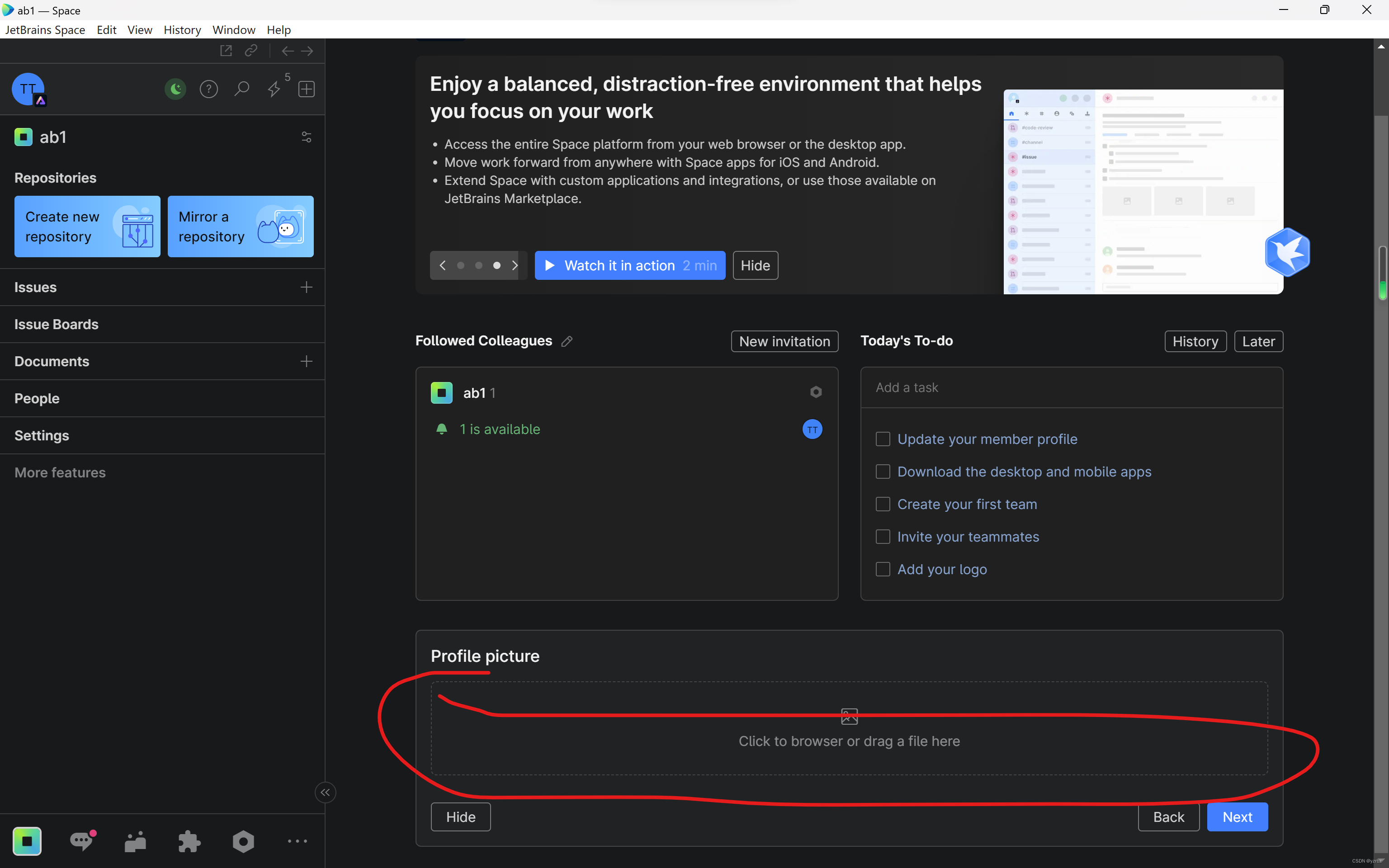Screen dimensions: 1389x868
Task: Open the puzzle piece extensions icon
Action: tap(189, 841)
